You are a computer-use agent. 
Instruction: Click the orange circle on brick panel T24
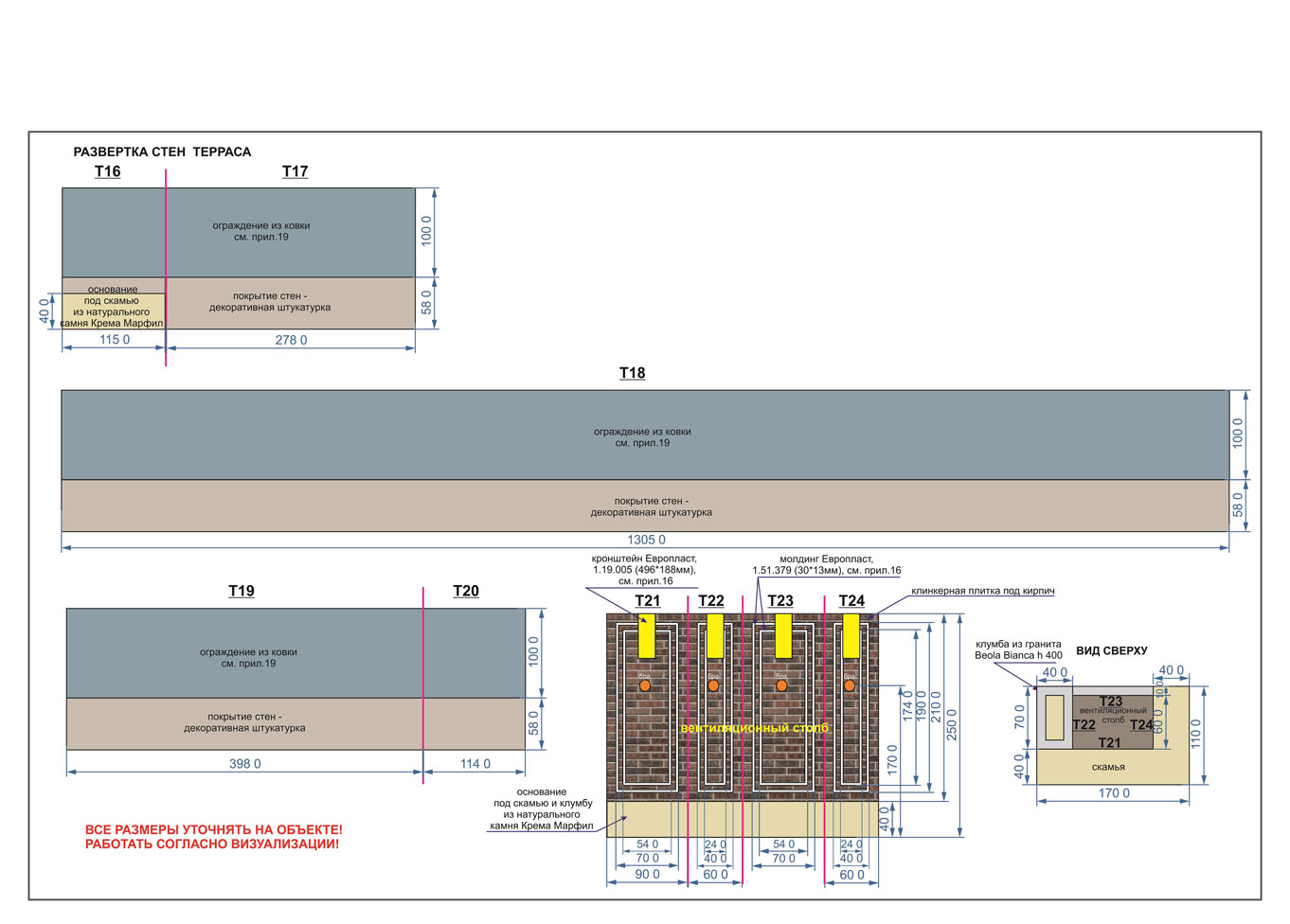click(x=850, y=685)
